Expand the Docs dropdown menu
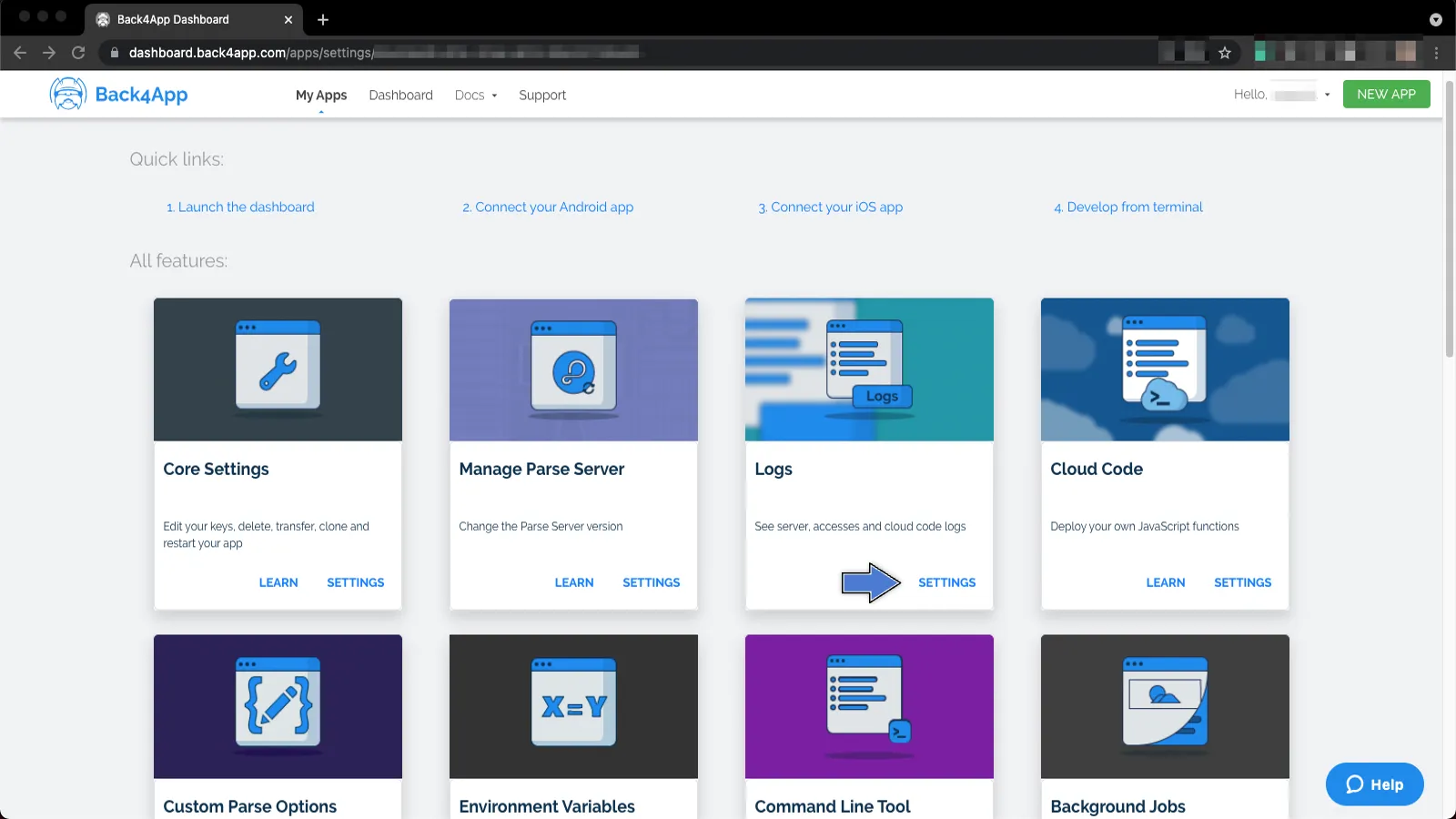The width and height of the screenshot is (1456, 819). (x=476, y=95)
